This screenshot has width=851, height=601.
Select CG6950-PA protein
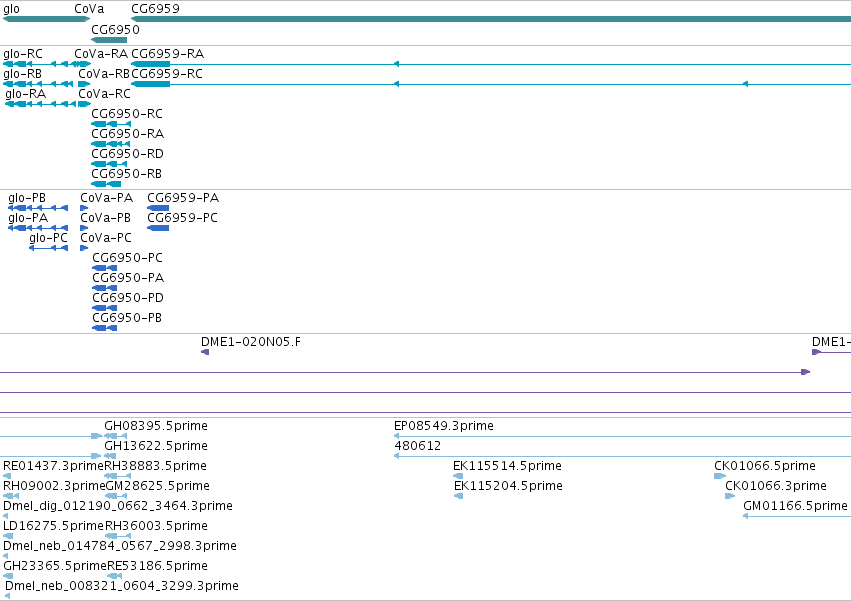(104, 288)
